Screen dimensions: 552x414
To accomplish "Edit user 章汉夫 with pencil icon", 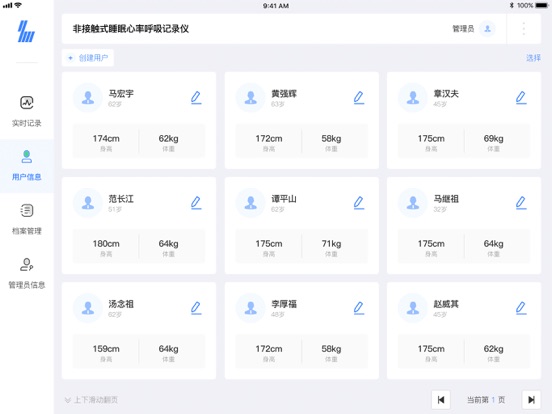I will click(x=521, y=98).
